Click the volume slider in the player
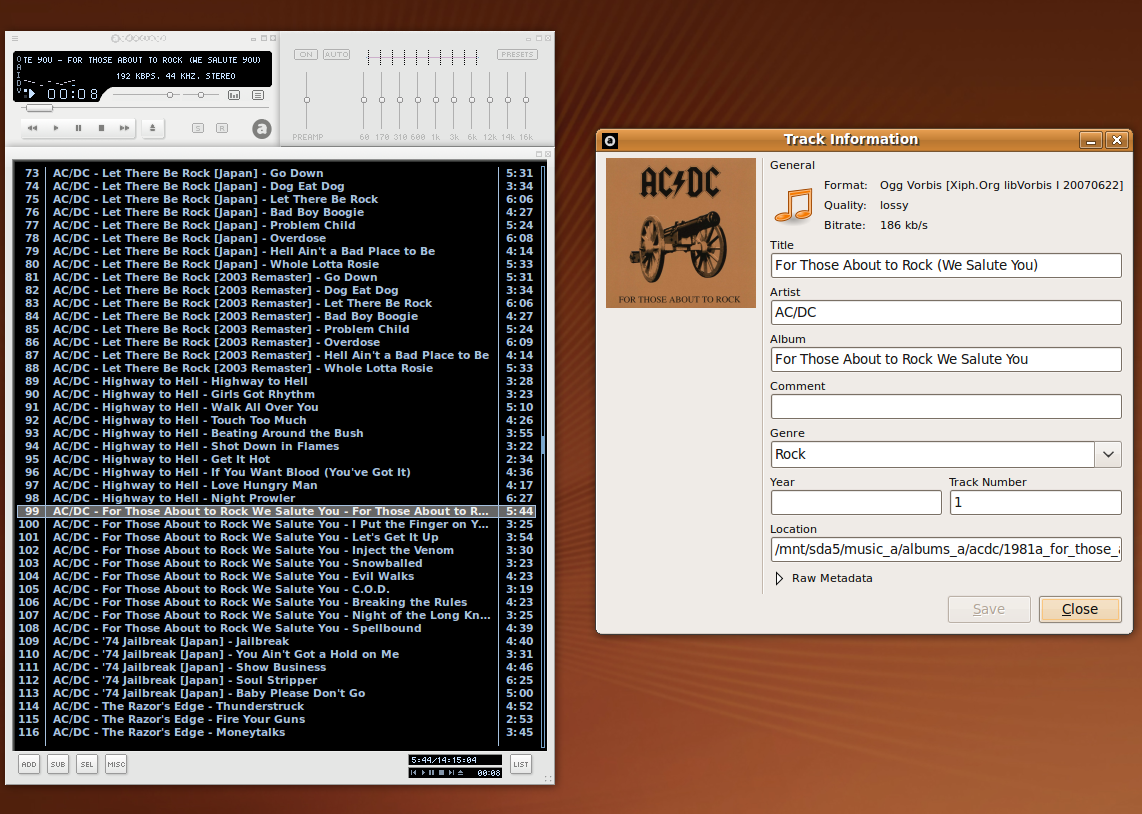 click(170, 95)
